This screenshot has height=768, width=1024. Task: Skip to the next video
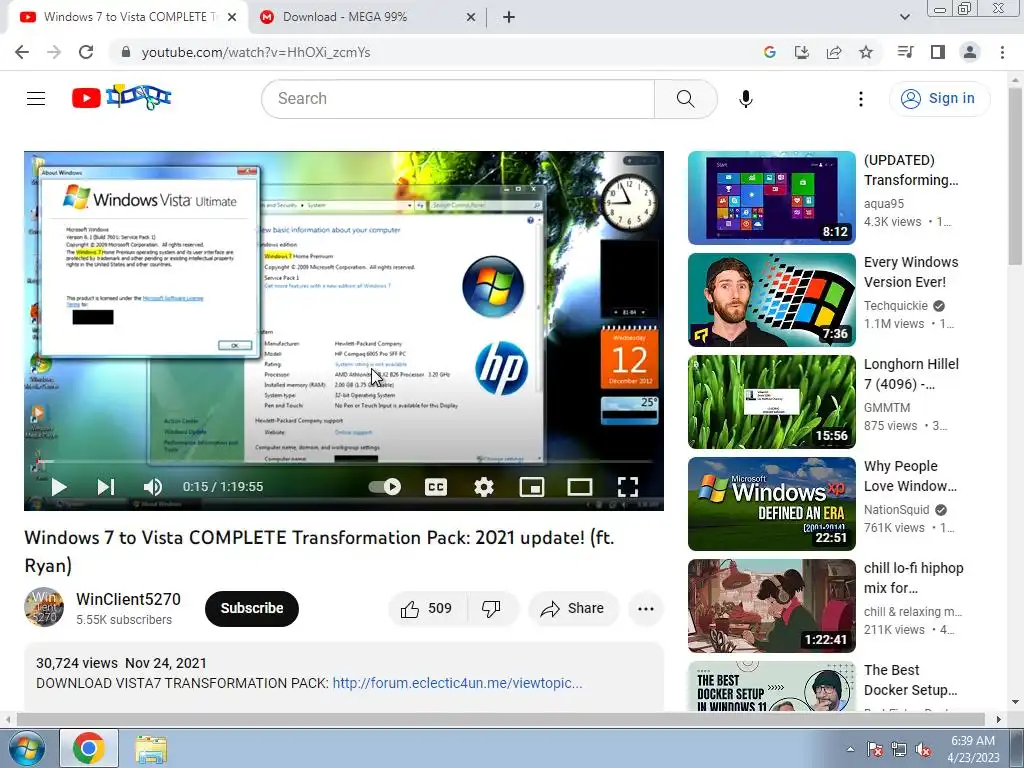pos(106,487)
